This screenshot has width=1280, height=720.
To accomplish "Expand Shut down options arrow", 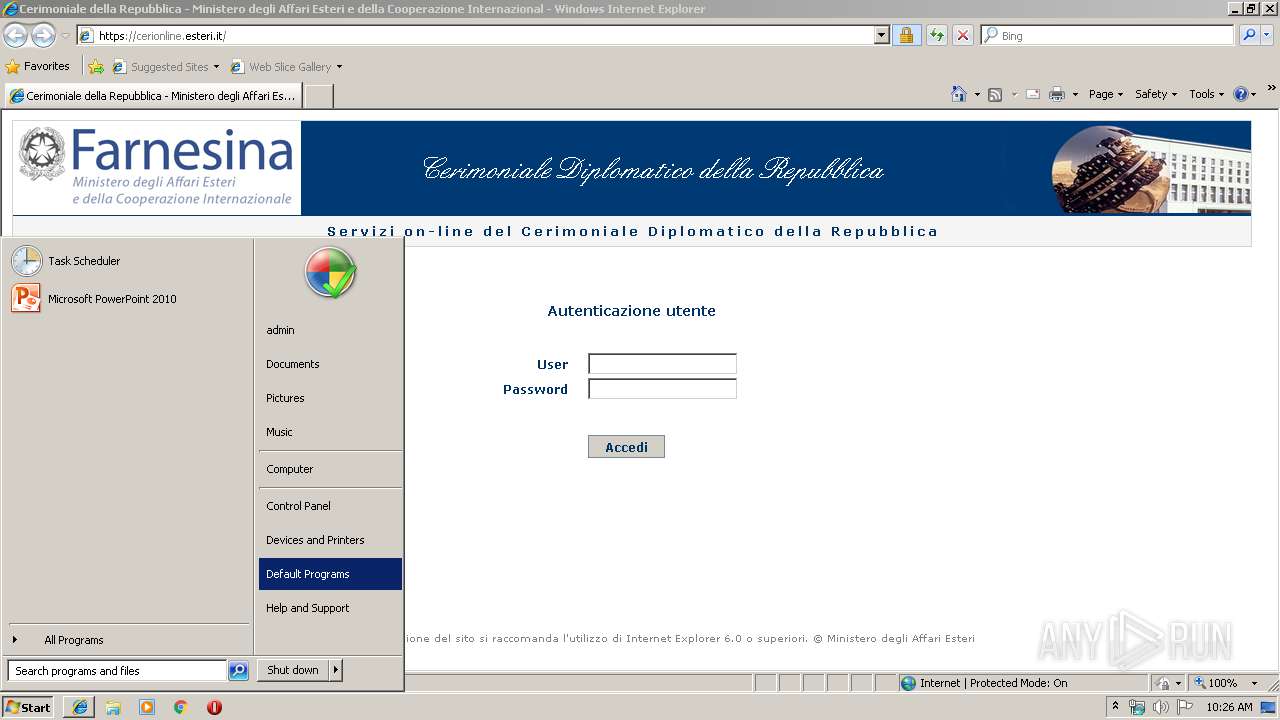I will 336,670.
